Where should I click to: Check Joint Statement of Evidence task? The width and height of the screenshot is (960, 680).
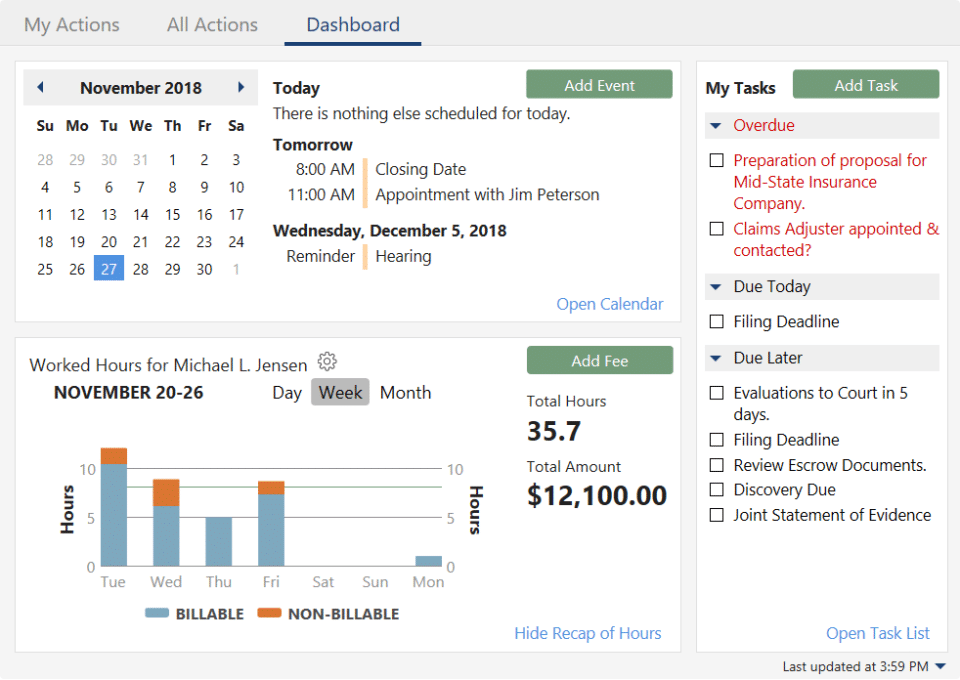716,515
